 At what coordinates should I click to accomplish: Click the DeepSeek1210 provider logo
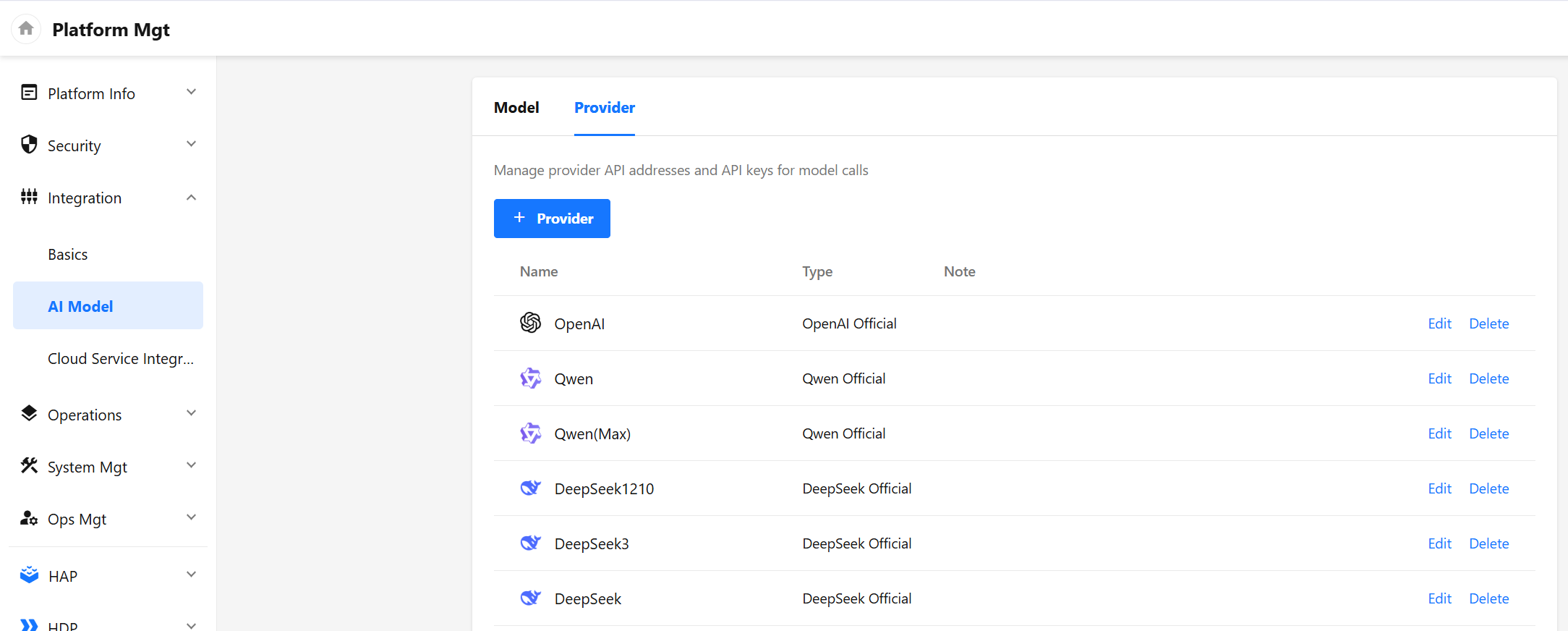[x=531, y=488]
